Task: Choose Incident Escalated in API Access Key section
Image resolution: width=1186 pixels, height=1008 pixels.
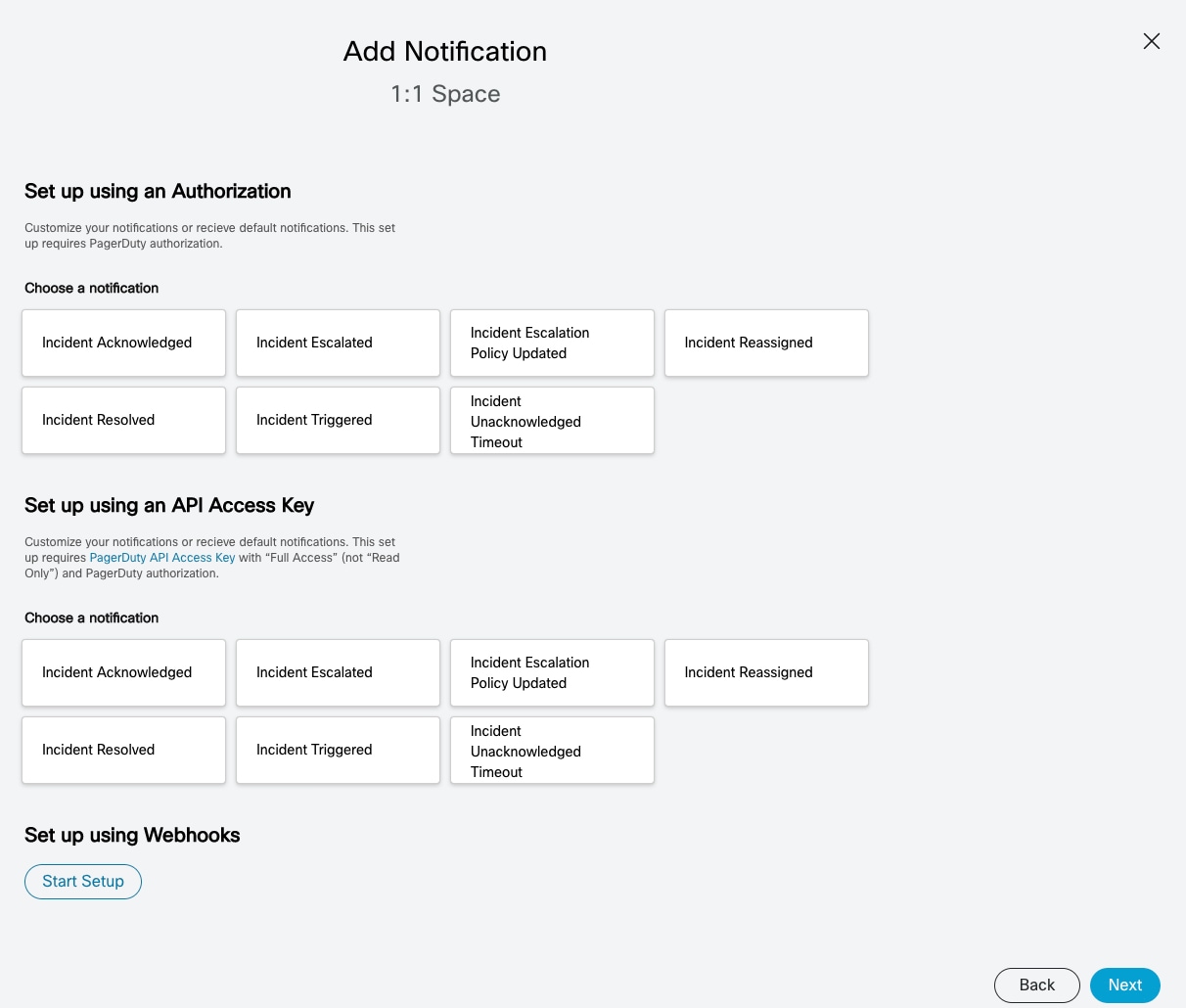Action: pyautogui.click(x=338, y=672)
